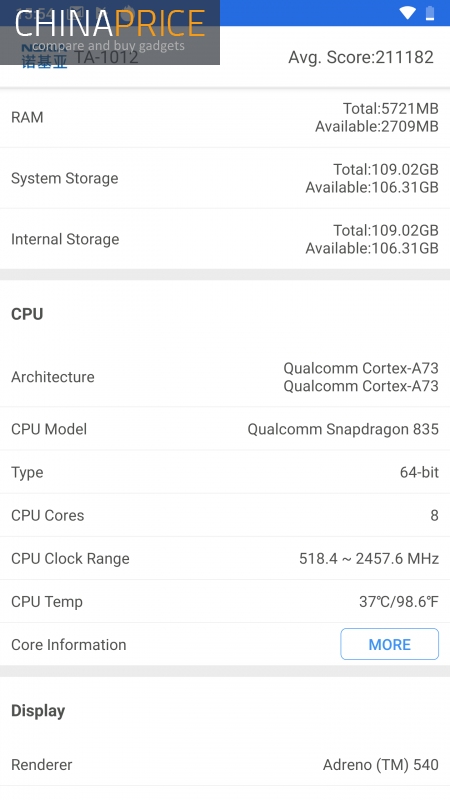The width and height of the screenshot is (450, 800).
Task: Tap the CPU Cores row
Action: pos(225,515)
